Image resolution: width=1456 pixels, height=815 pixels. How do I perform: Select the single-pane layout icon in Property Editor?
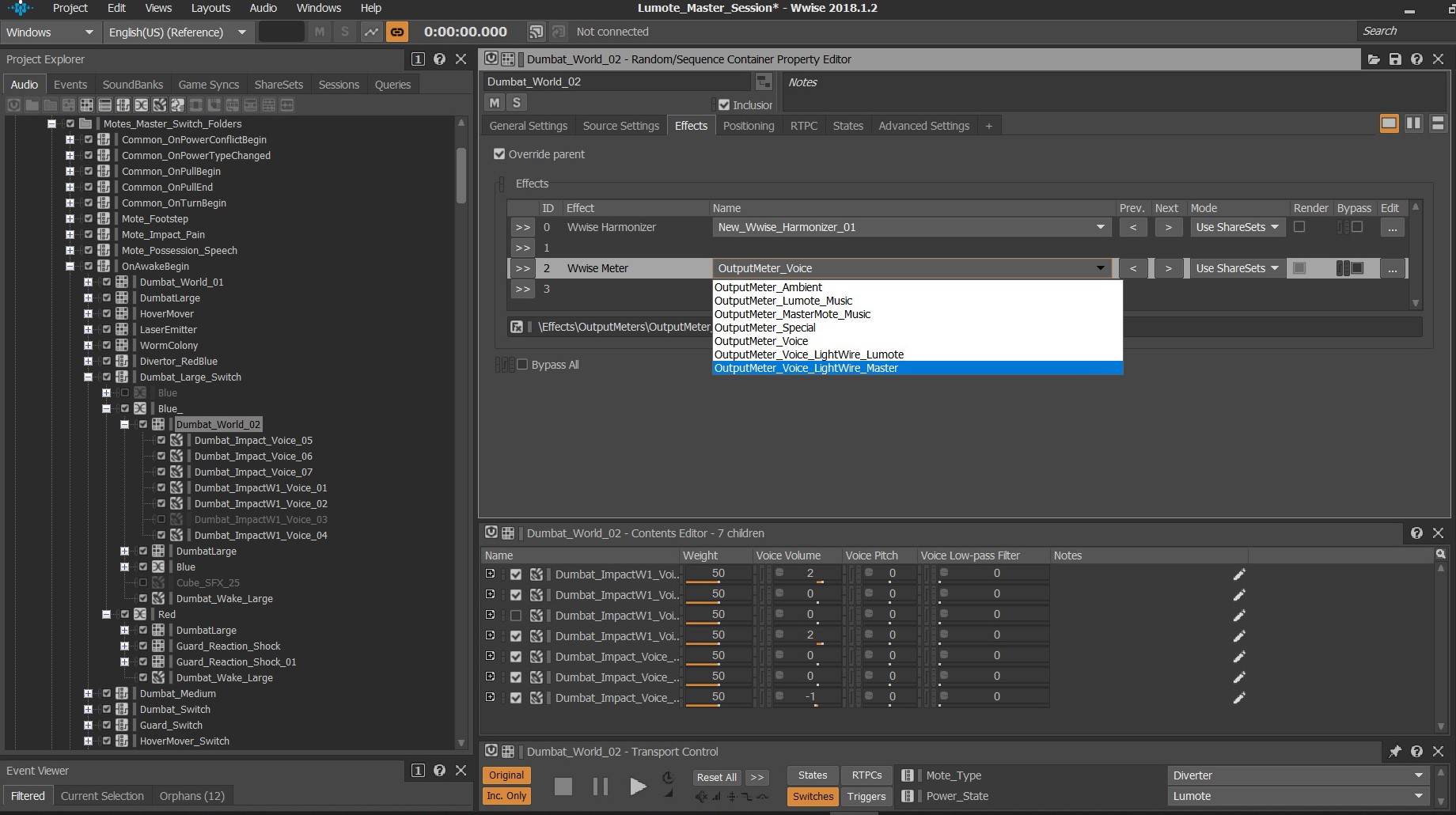1389,123
